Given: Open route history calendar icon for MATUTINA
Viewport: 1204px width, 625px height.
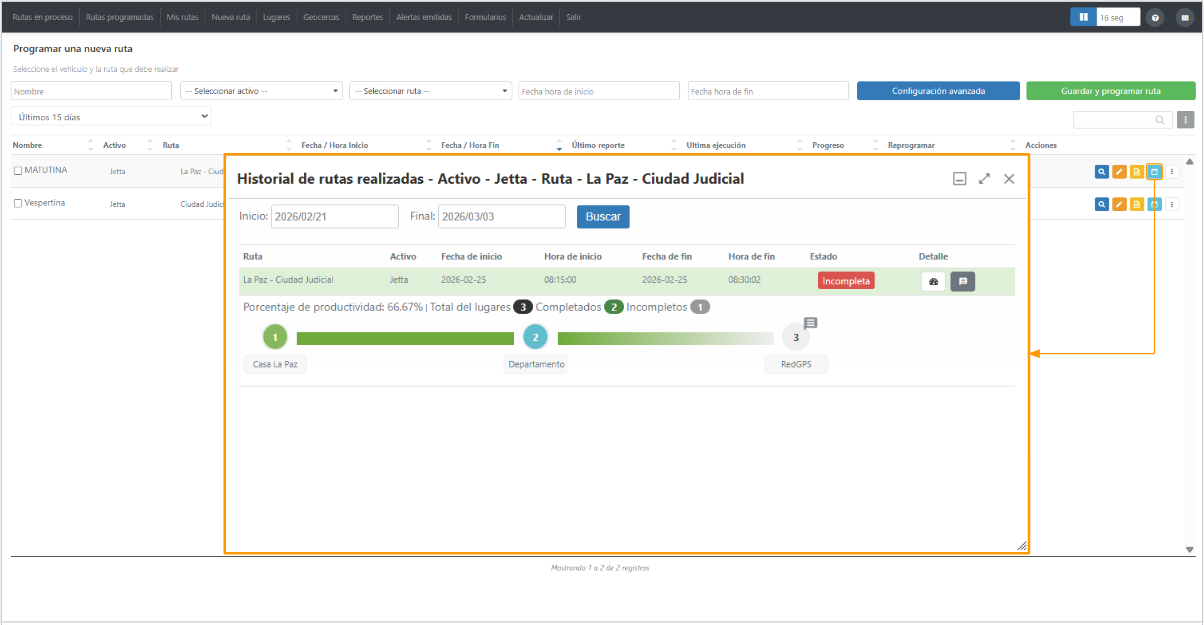Looking at the screenshot, I should (1154, 172).
